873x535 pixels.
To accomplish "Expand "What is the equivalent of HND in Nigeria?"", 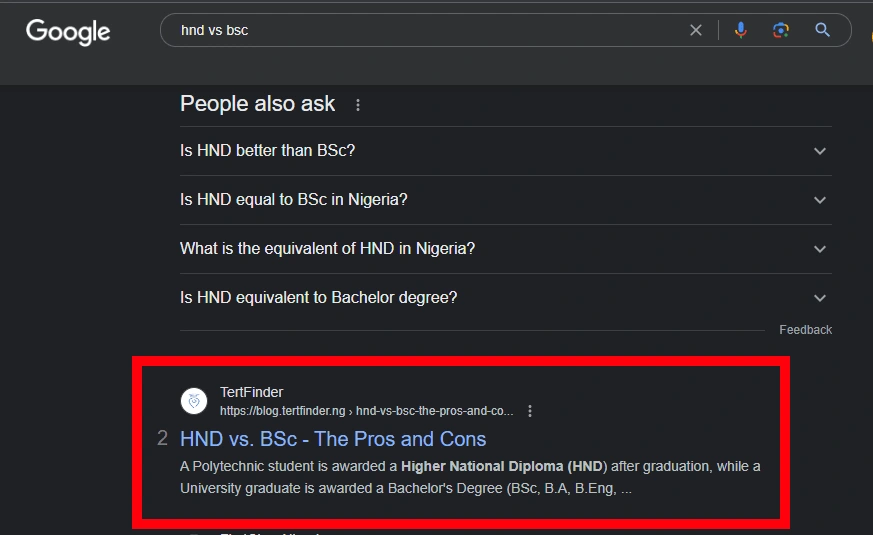I will [327, 249].
